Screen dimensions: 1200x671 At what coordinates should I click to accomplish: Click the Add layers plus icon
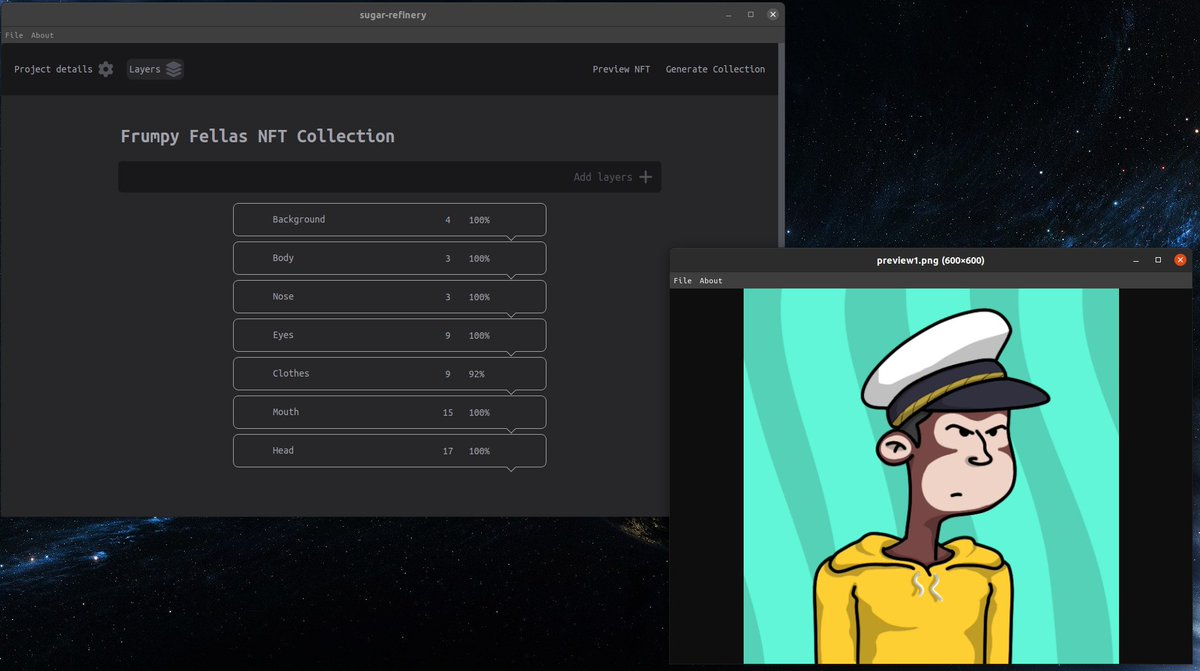coord(646,176)
